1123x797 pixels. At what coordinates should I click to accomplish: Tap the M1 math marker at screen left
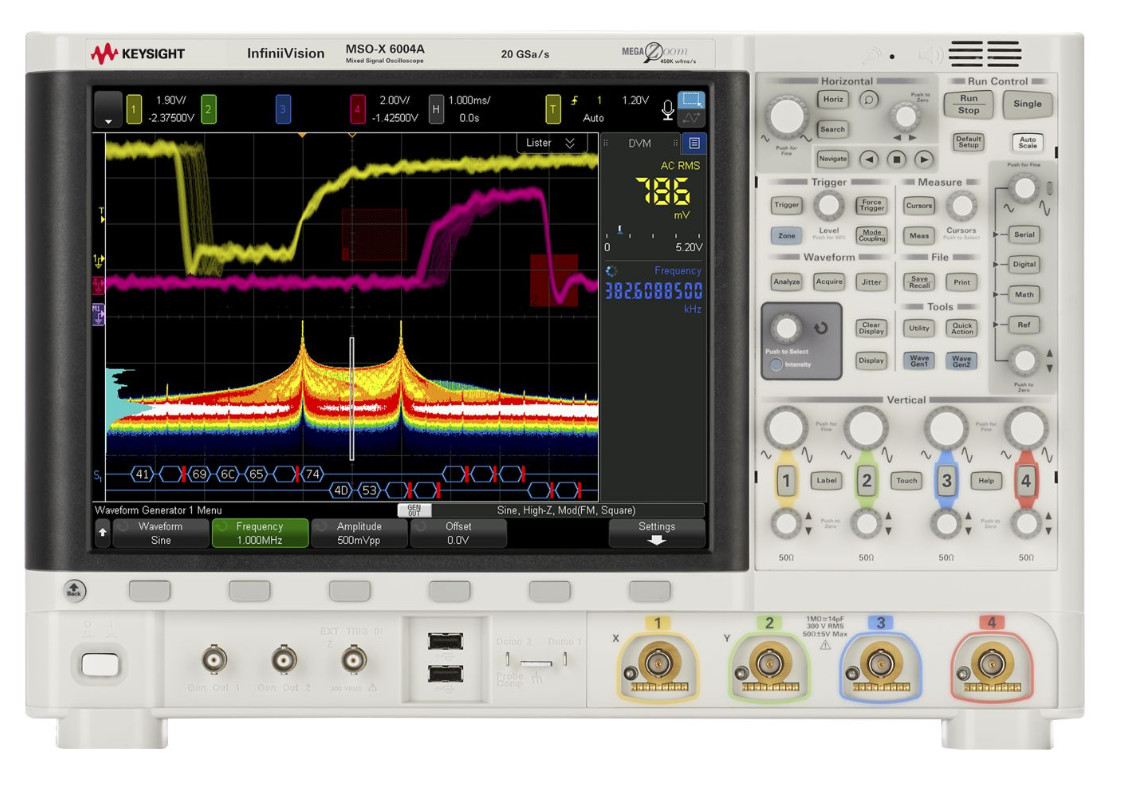tap(98, 312)
